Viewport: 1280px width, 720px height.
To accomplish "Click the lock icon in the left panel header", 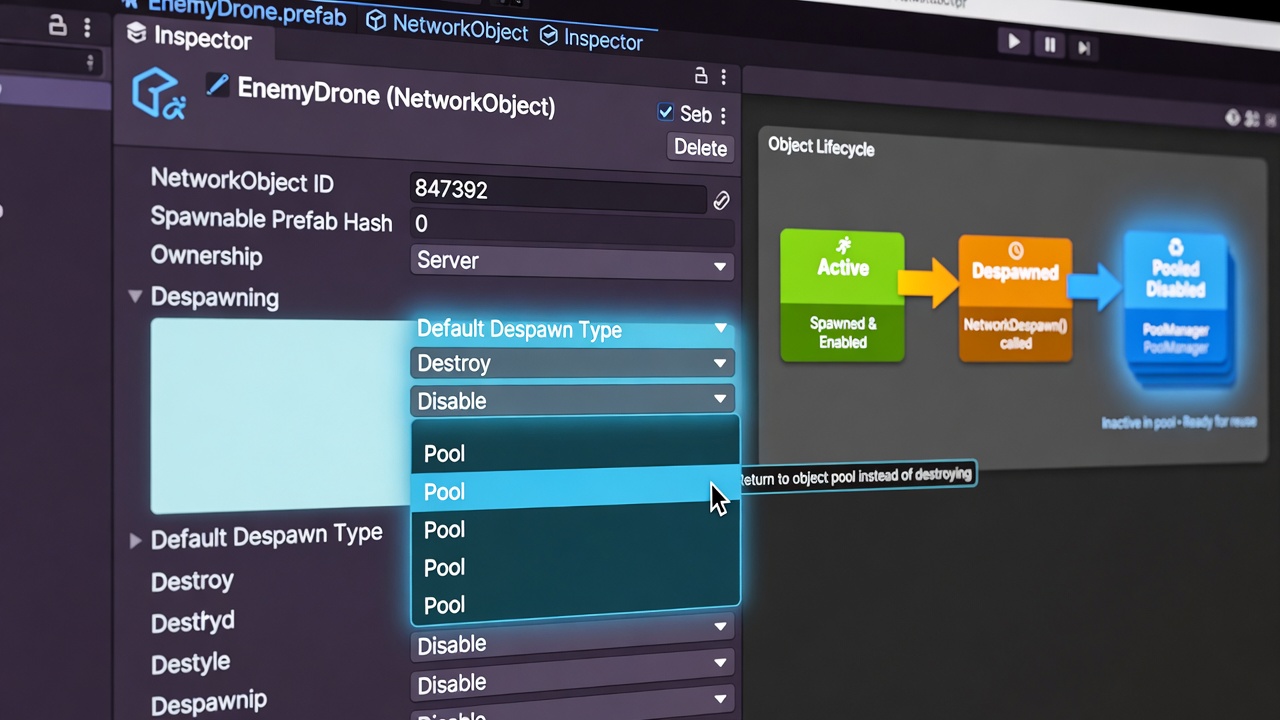I will [58, 26].
